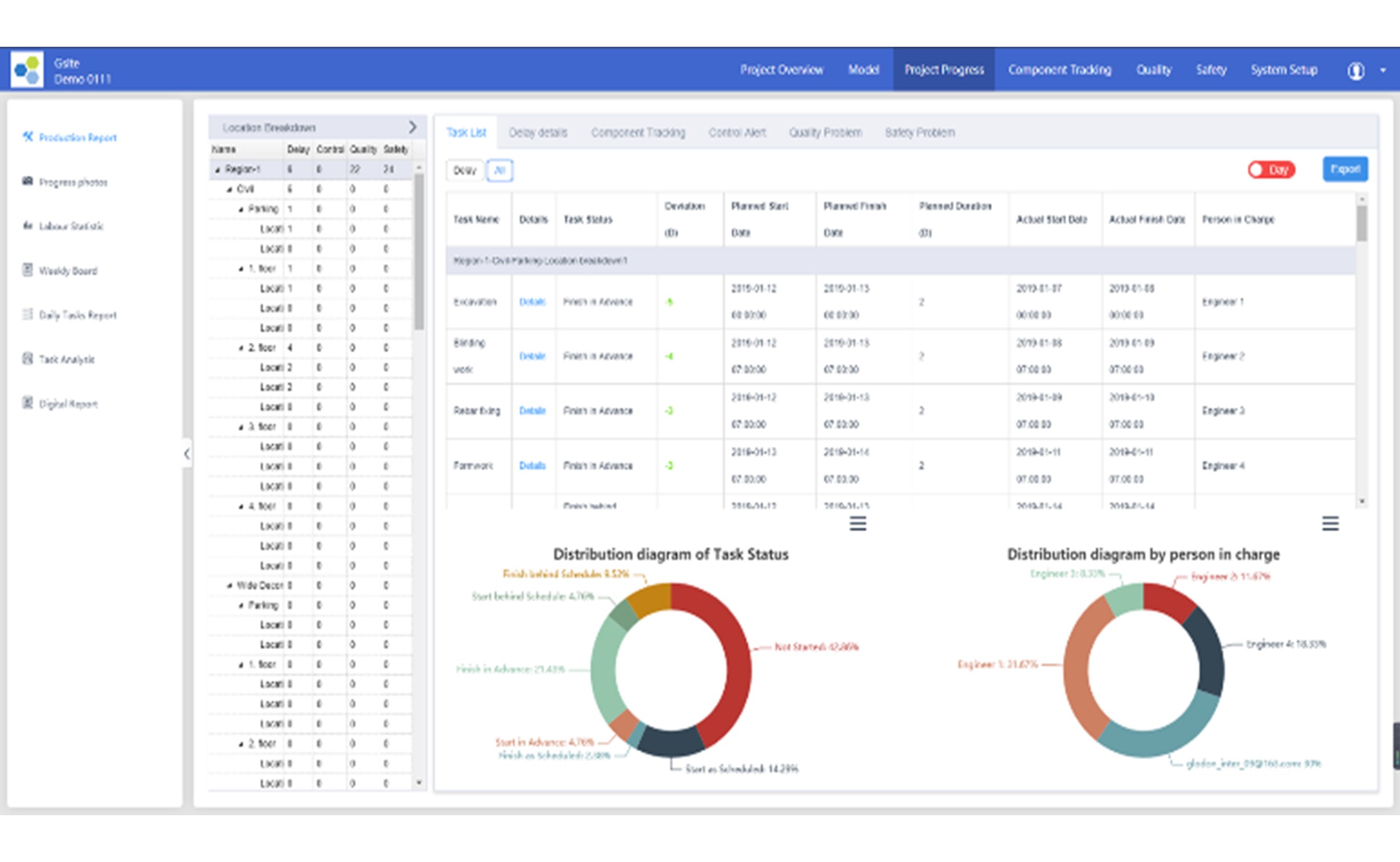Open dropdown arrow beside profile icon
Viewport: 1400px width, 862px height.
coord(1383,71)
